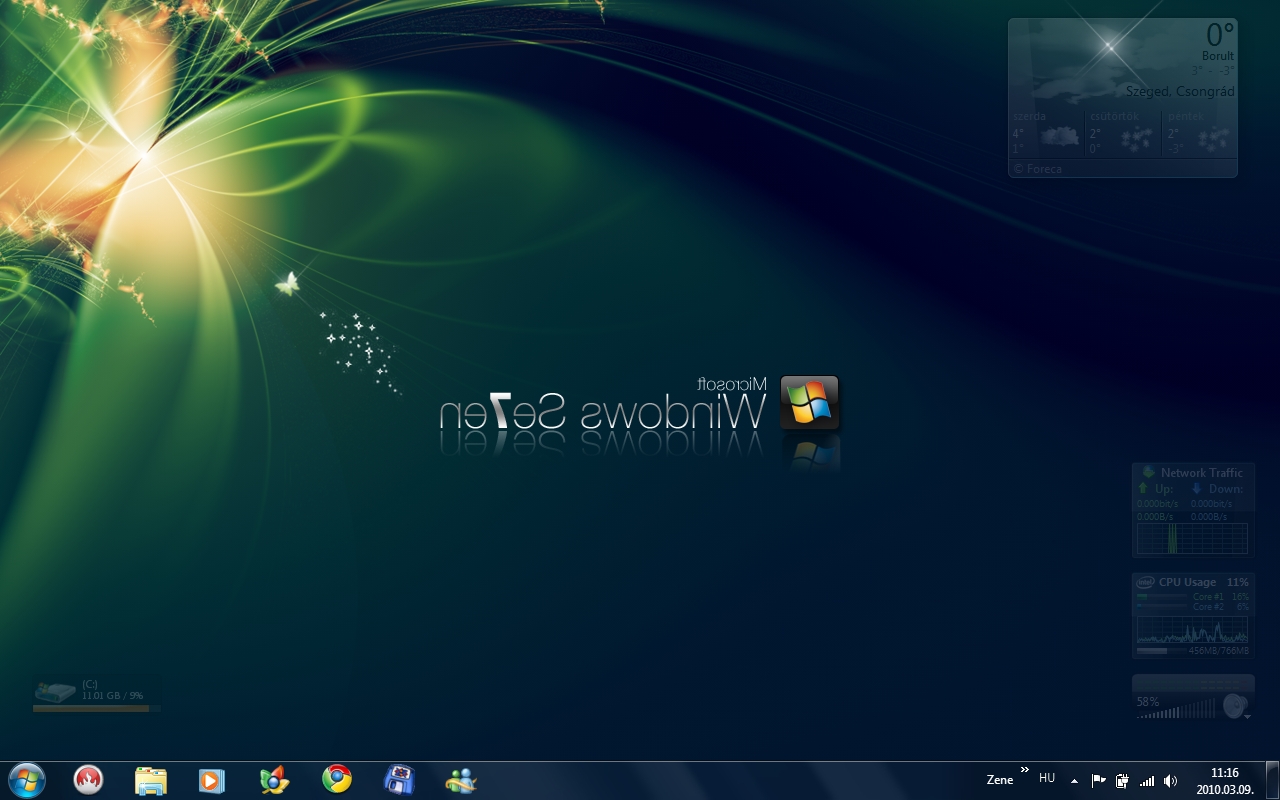Open the network signal strength tray icon
Viewport: 1280px width, 800px height.
click(1147, 781)
